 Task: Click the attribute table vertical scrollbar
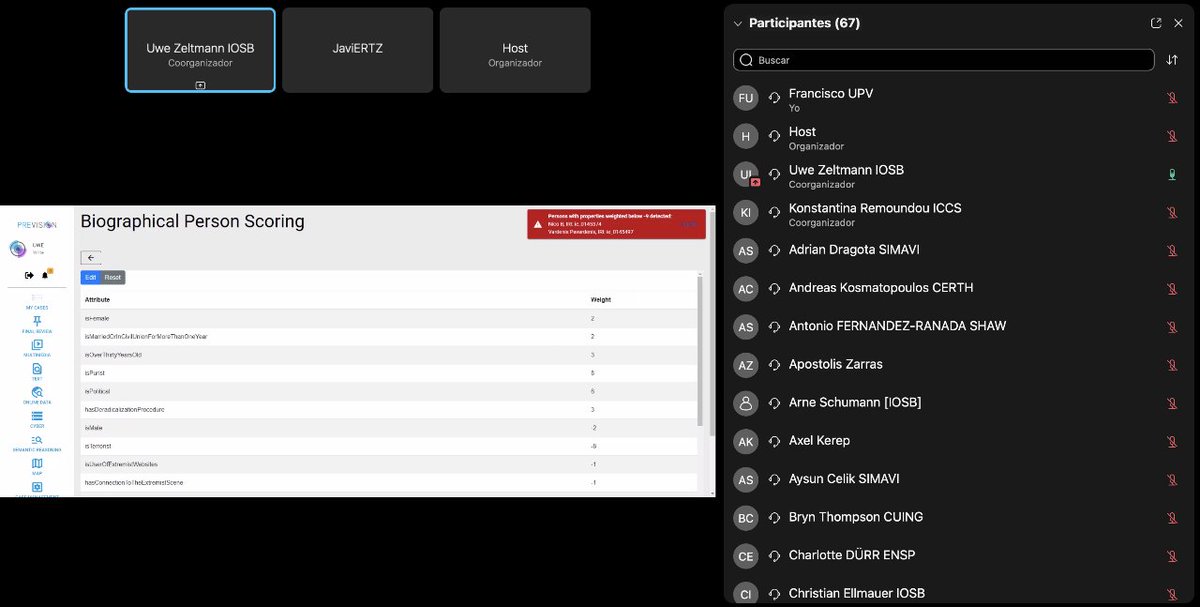699,352
